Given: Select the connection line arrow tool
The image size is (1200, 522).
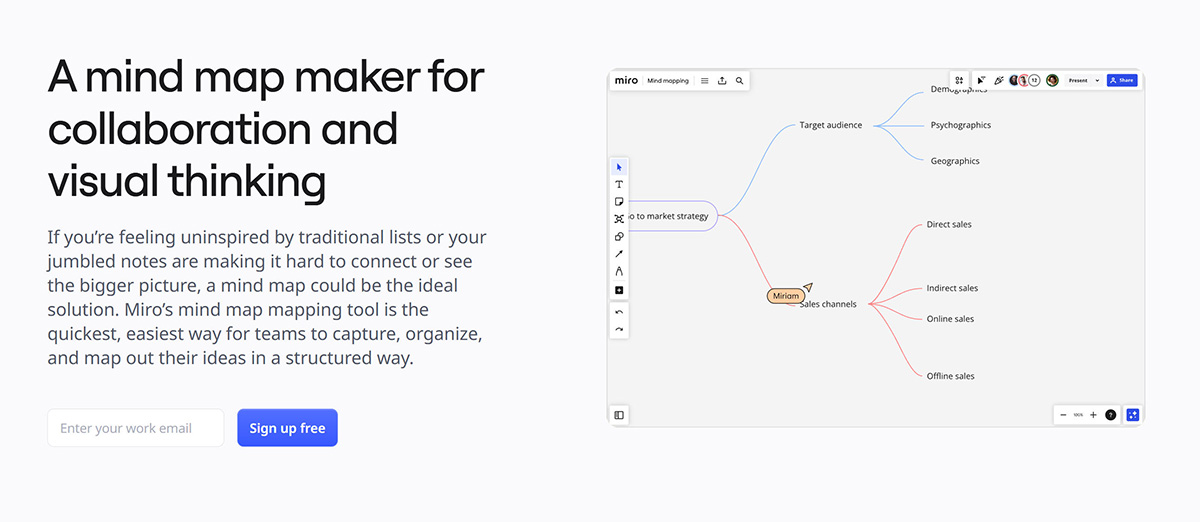Looking at the screenshot, I should point(619,254).
